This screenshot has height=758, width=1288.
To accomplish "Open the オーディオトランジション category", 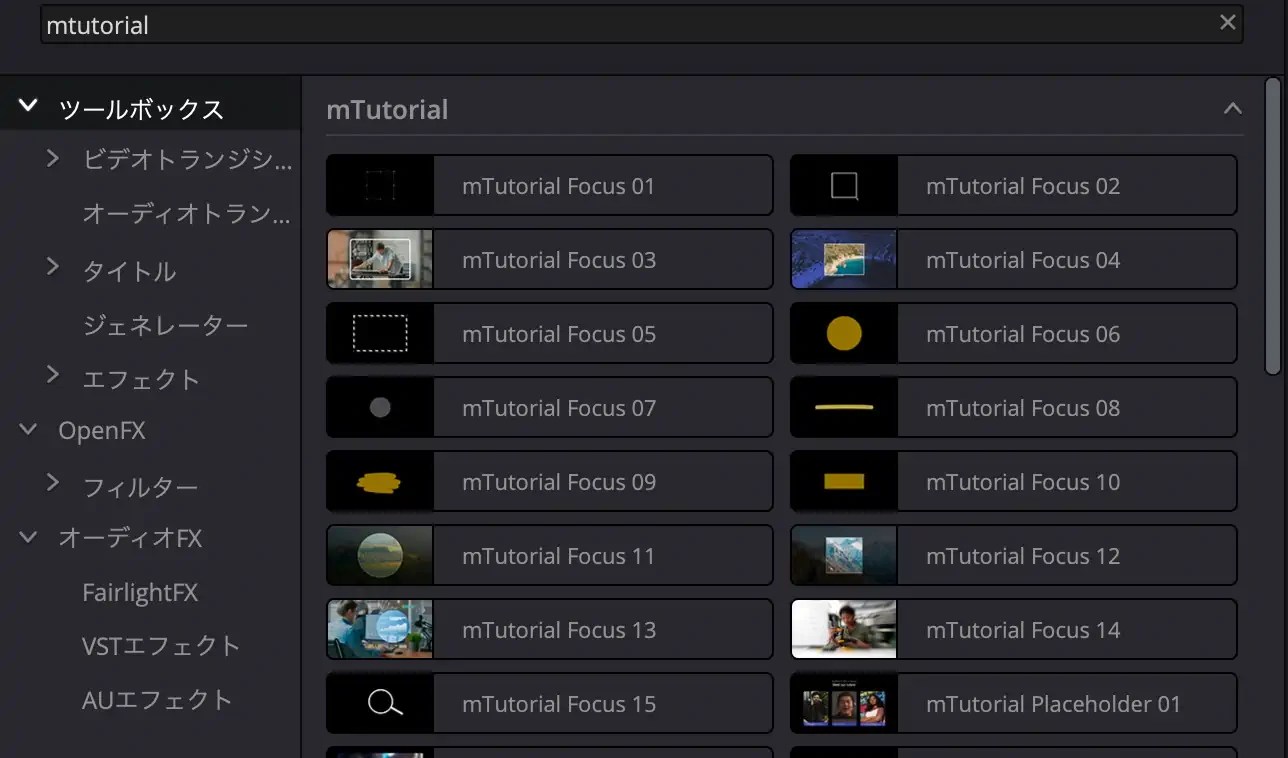I will (186, 213).
